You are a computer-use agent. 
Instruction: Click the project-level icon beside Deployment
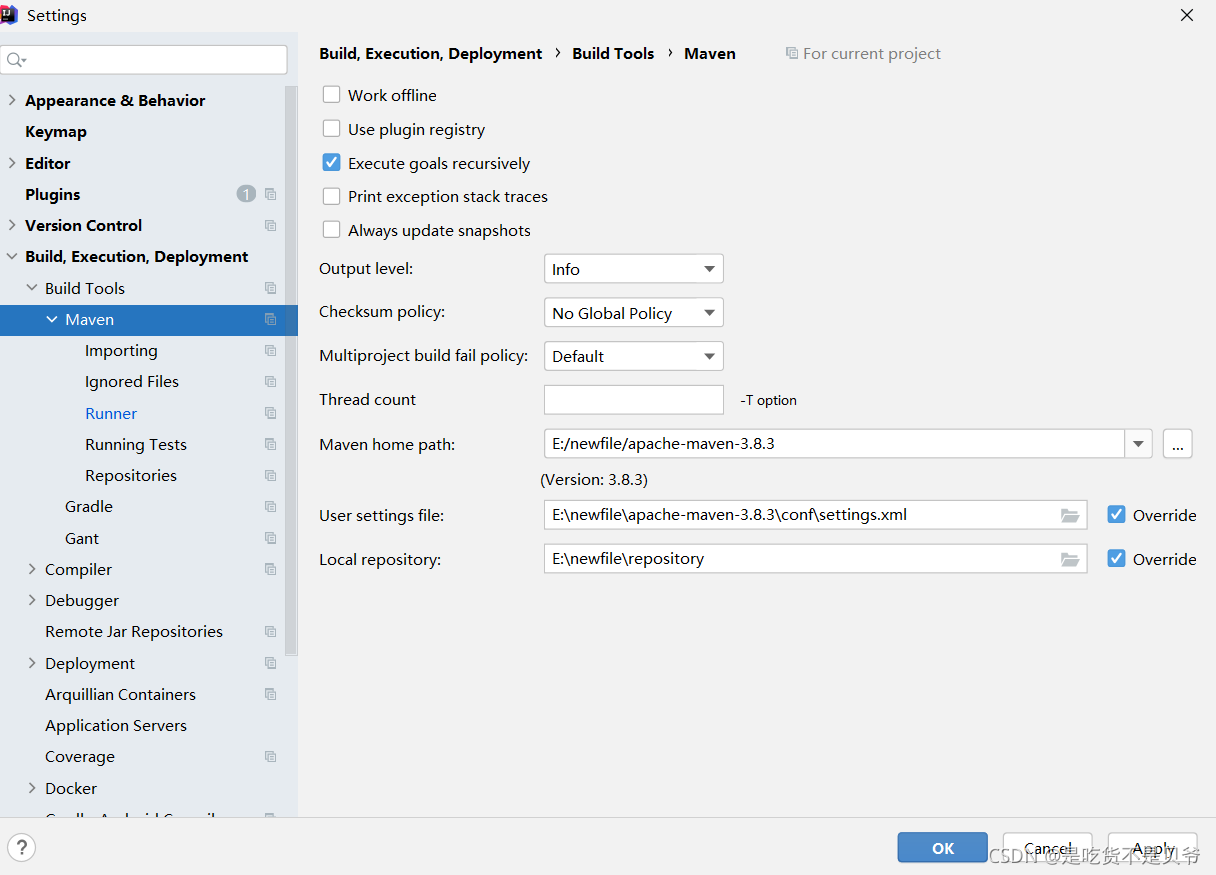pyautogui.click(x=270, y=663)
